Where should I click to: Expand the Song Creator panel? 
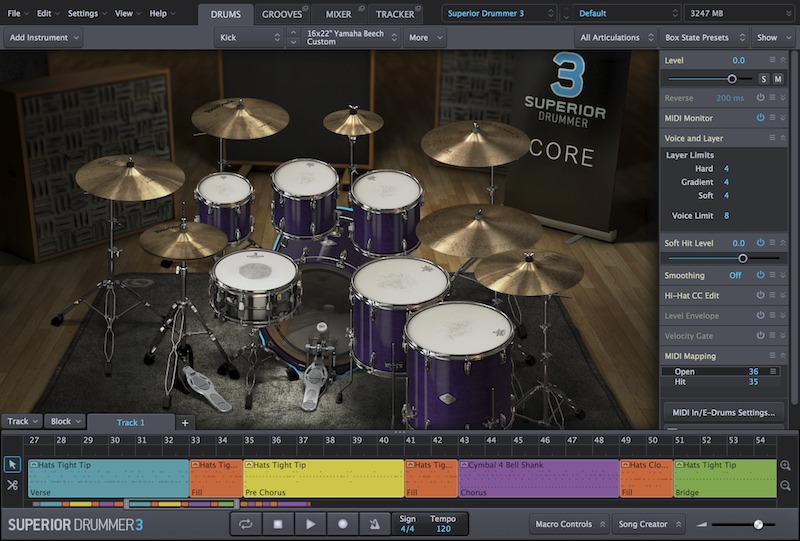[649, 524]
